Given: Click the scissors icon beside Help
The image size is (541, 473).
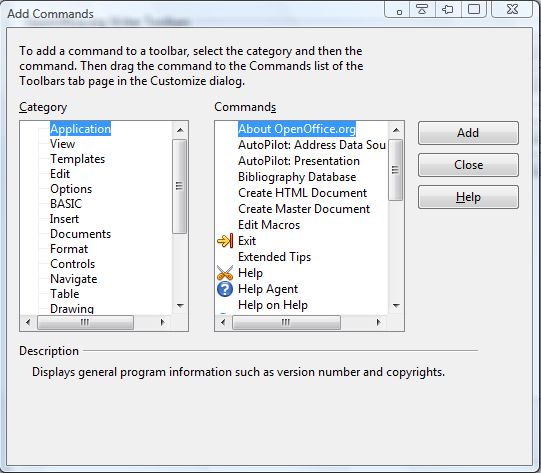Looking at the screenshot, I should 225,273.
